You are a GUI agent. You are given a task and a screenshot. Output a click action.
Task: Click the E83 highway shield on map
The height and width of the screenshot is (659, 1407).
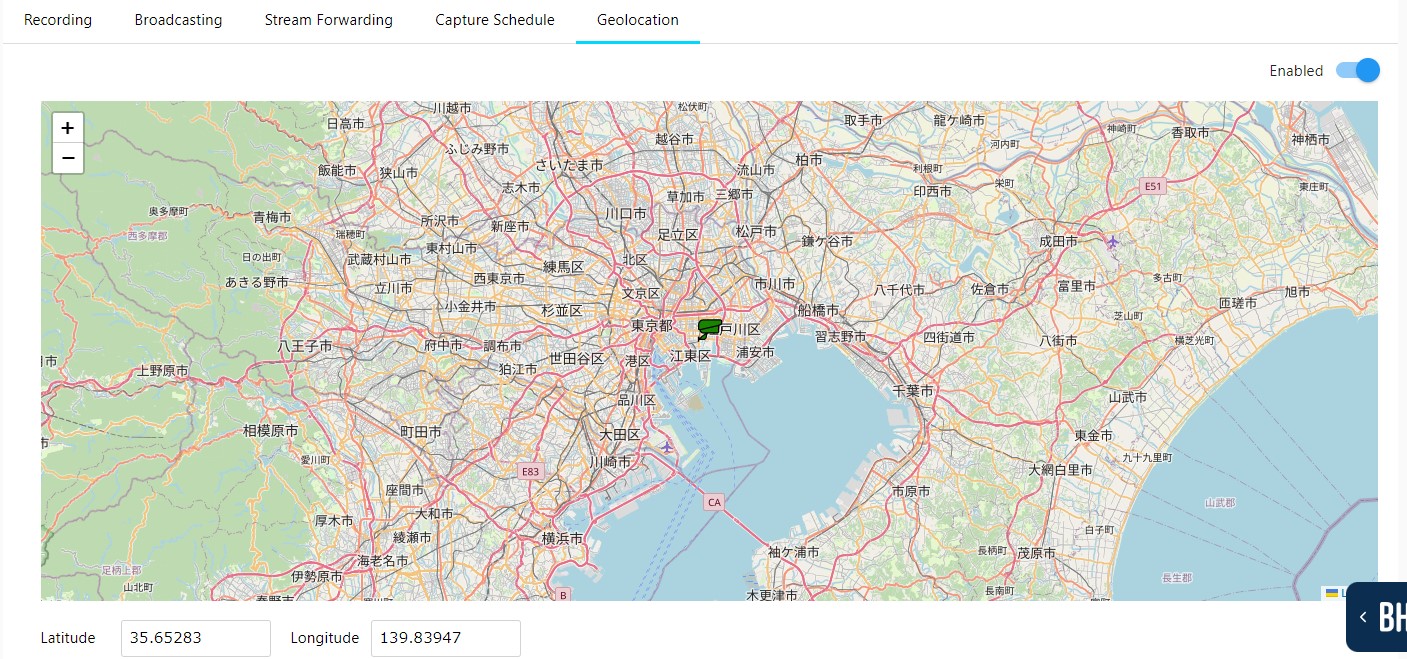(x=530, y=471)
